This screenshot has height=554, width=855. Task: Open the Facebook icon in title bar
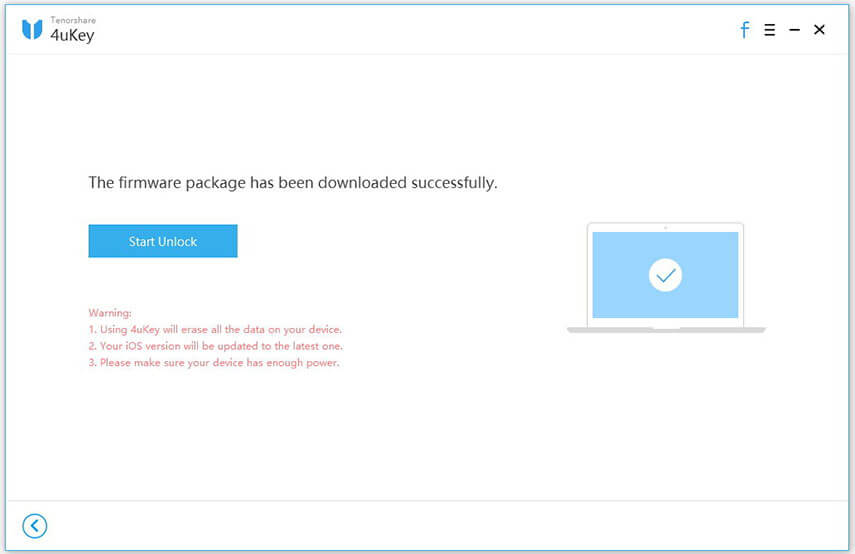tap(744, 29)
